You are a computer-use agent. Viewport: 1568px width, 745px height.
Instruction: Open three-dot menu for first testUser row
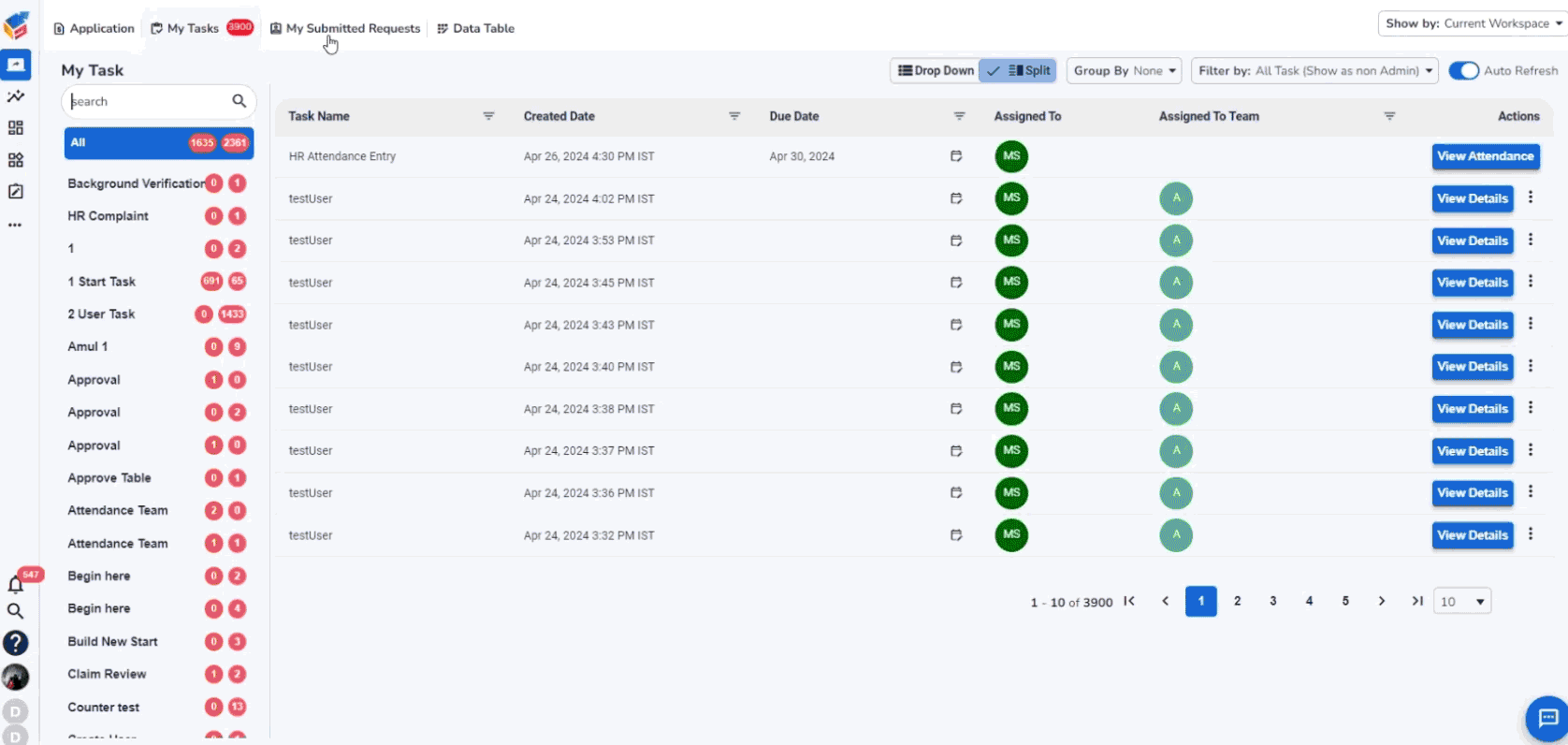coord(1531,197)
